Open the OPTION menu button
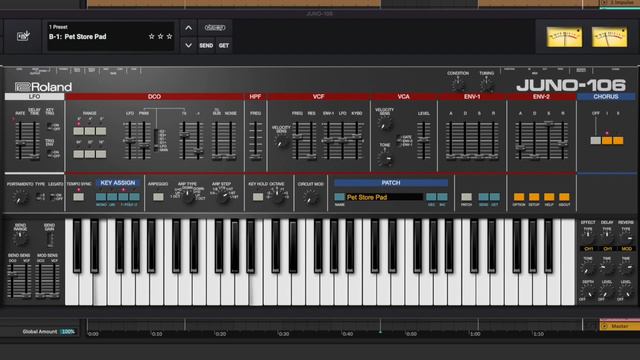The width and height of the screenshot is (640, 360). tap(519, 197)
